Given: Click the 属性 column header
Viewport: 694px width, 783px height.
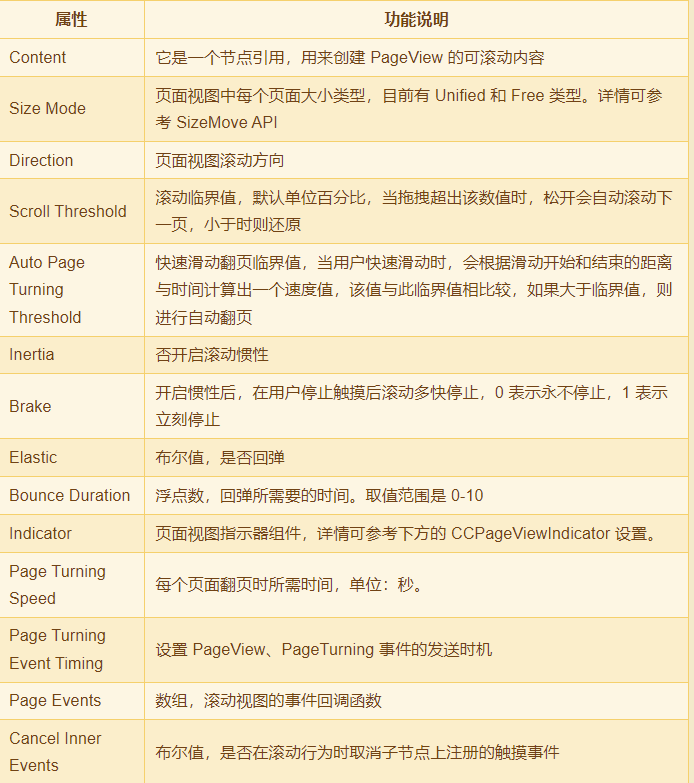Looking at the screenshot, I should pyautogui.click(x=71, y=19).
